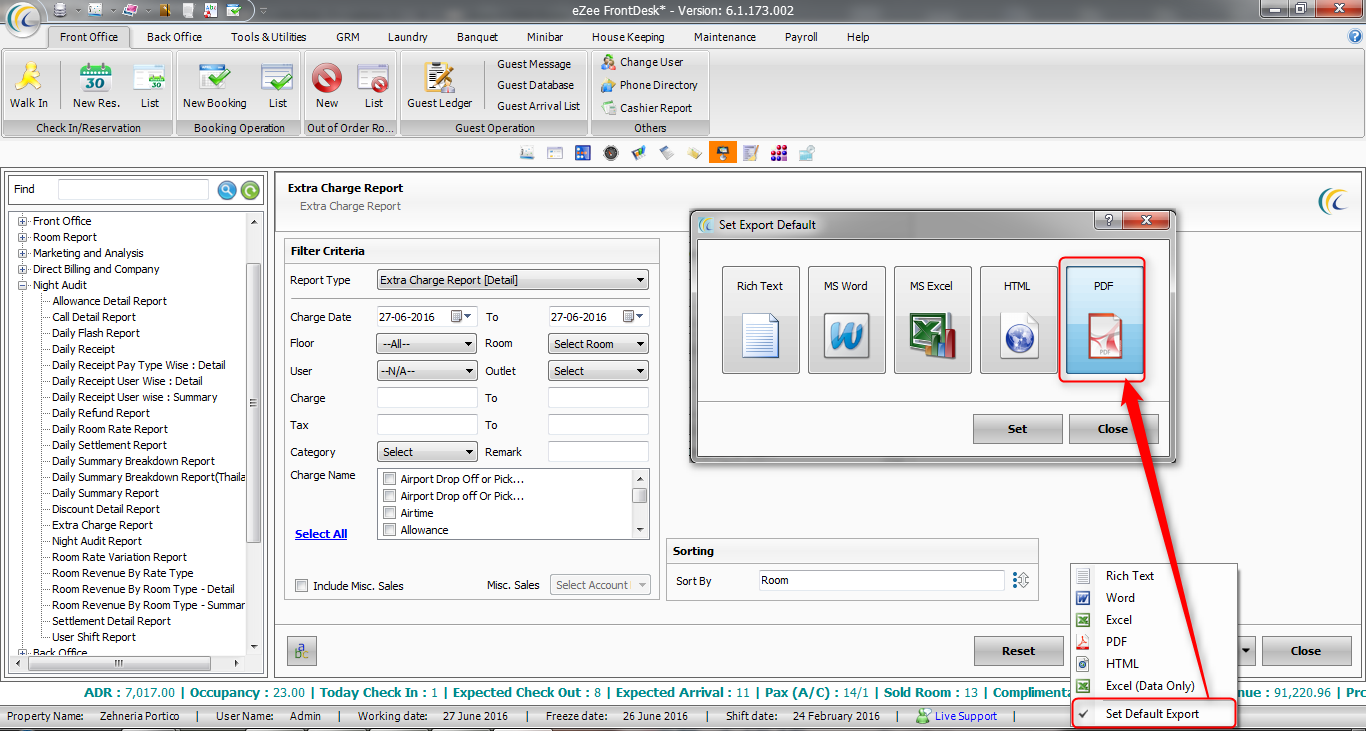Open the Outlet dropdown
The image size is (1366, 731).
pyautogui.click(x=599, y=371)
